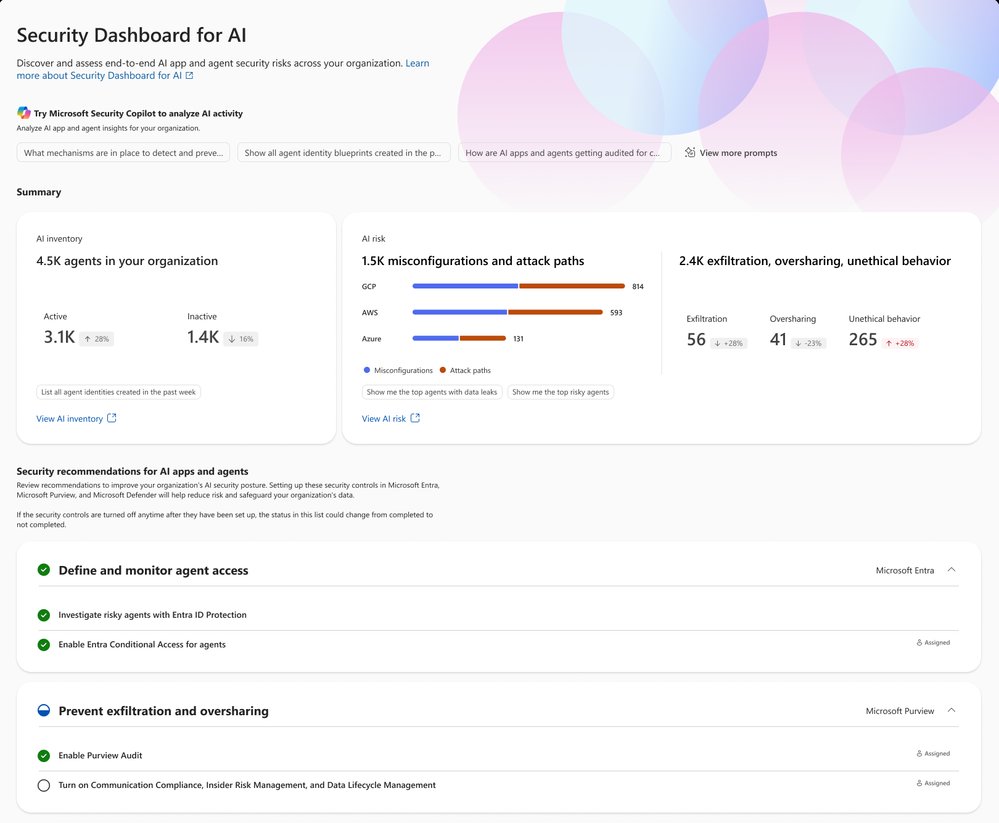The height and width of the screenshot is (823, 999).
Task: Click green check icon next to Enable Purview Audit
Action: [x=43, y=755]
